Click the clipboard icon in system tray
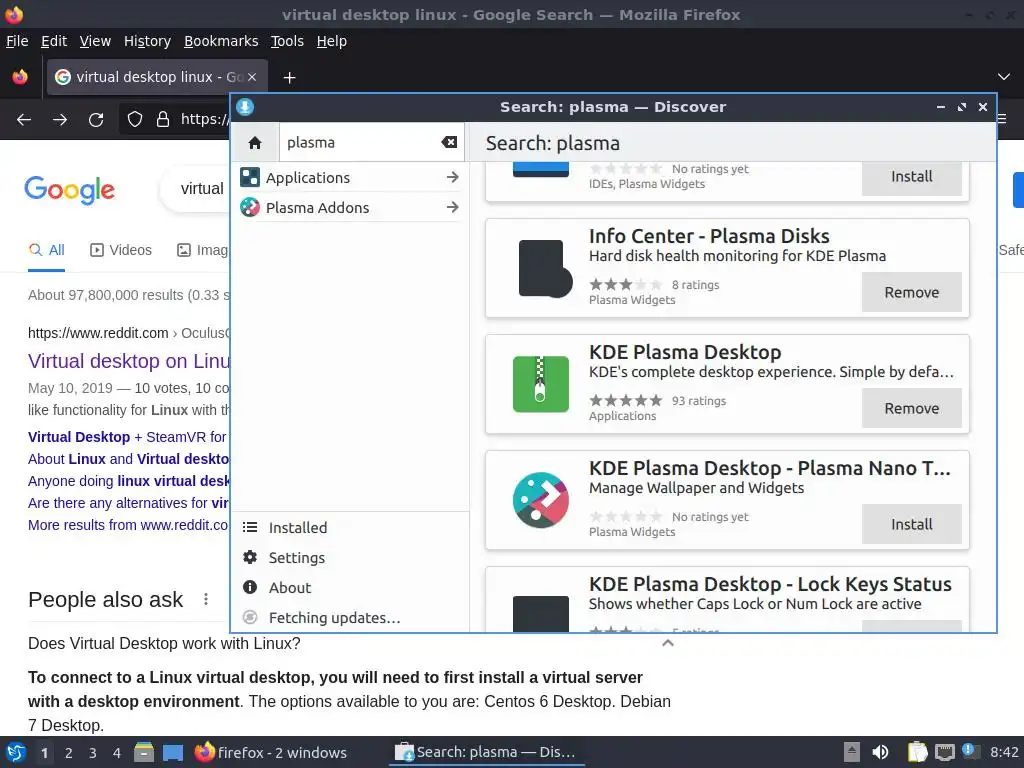1024x768 pixels. click(918, 752)
